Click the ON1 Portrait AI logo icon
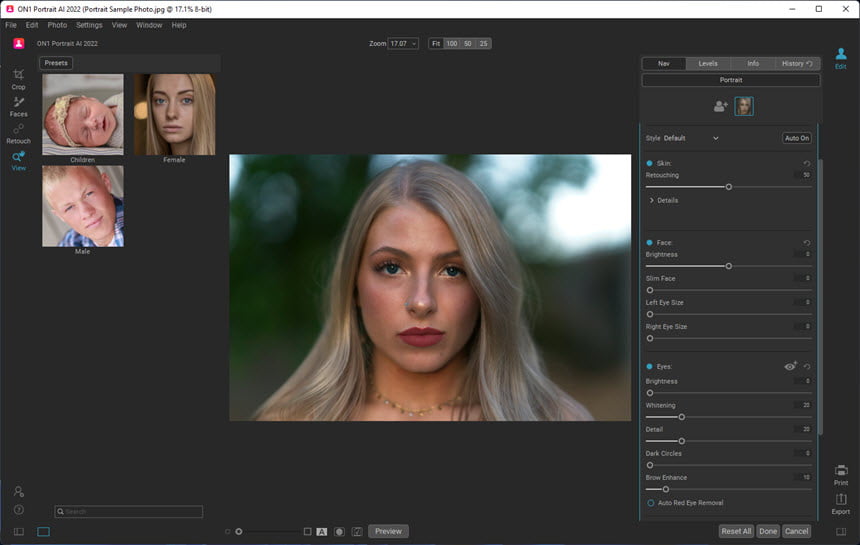This screenshot has height=545, width=860. [19, 43]
